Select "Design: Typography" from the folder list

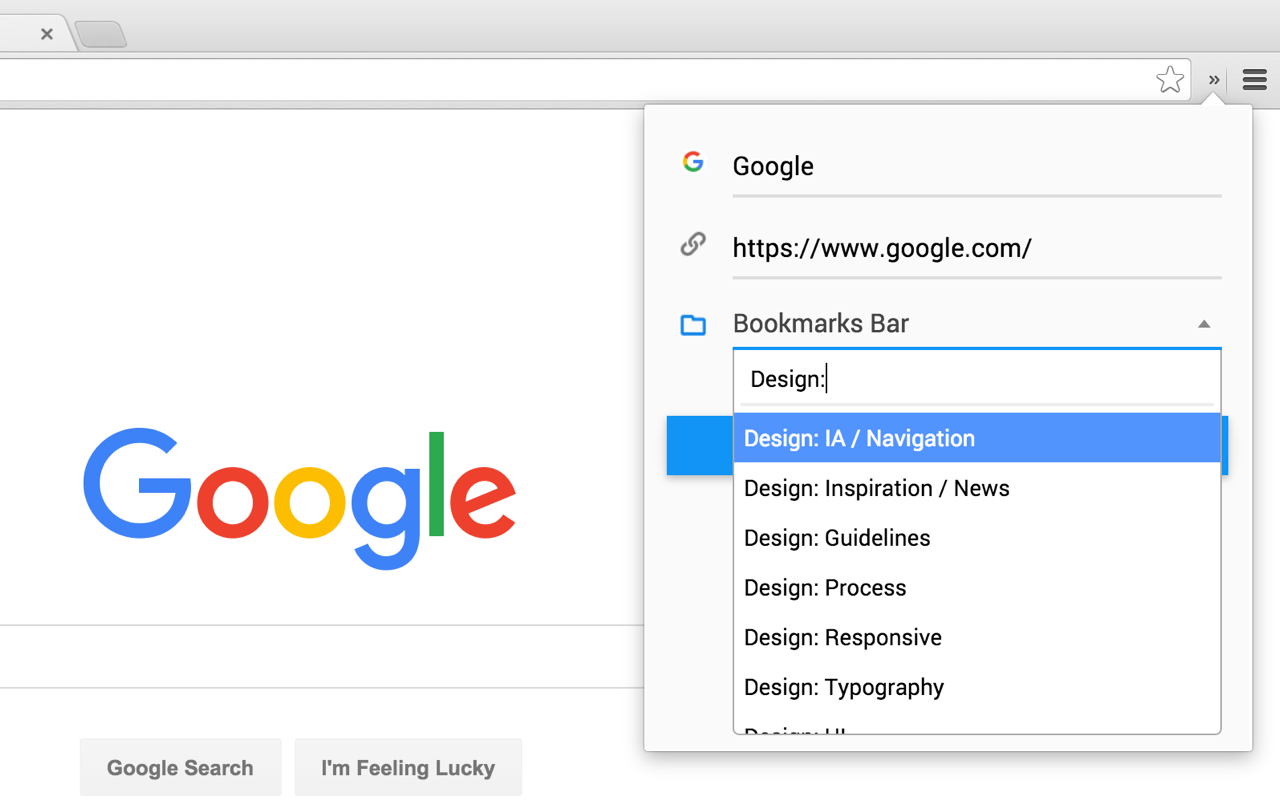coord(843,687)
